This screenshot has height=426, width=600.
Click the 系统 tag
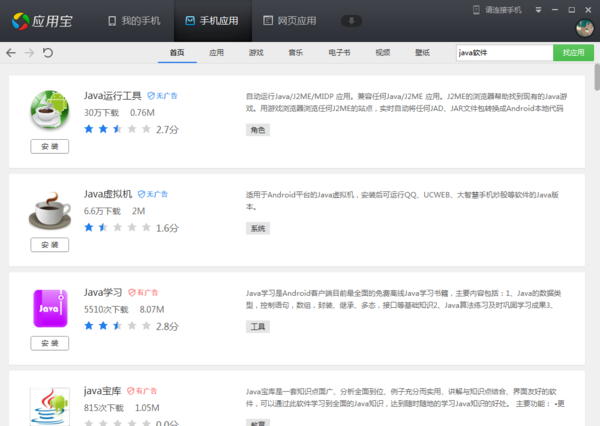258,229
